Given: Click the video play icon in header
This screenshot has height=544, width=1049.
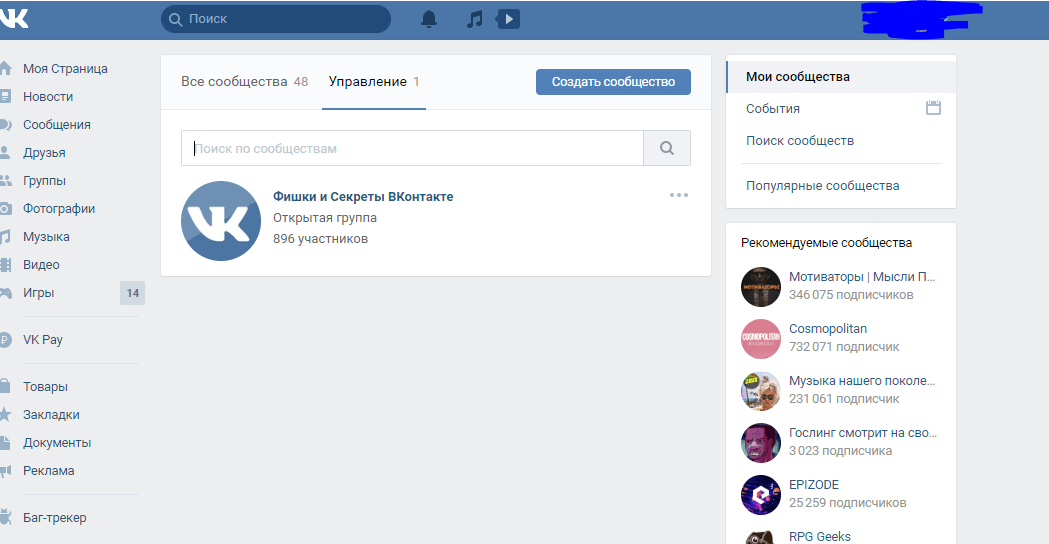Looking at the screenshot, I should (x=508, y=19).
